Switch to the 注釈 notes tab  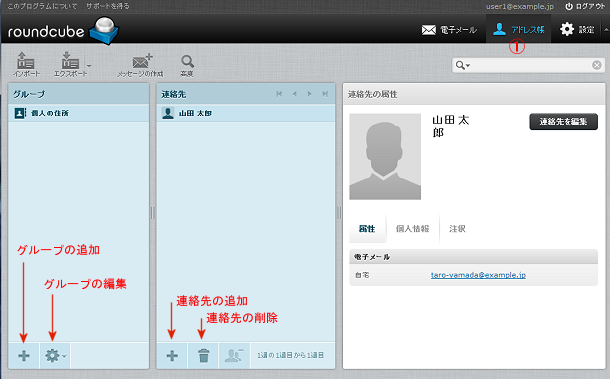(x=457, y=229)
